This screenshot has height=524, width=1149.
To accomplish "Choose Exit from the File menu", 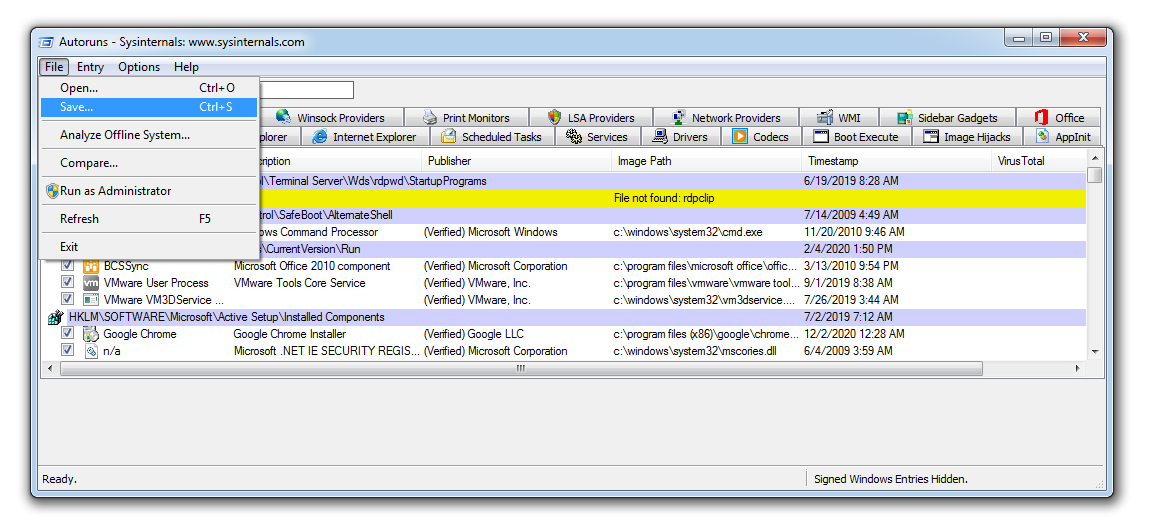I will 149,246.
